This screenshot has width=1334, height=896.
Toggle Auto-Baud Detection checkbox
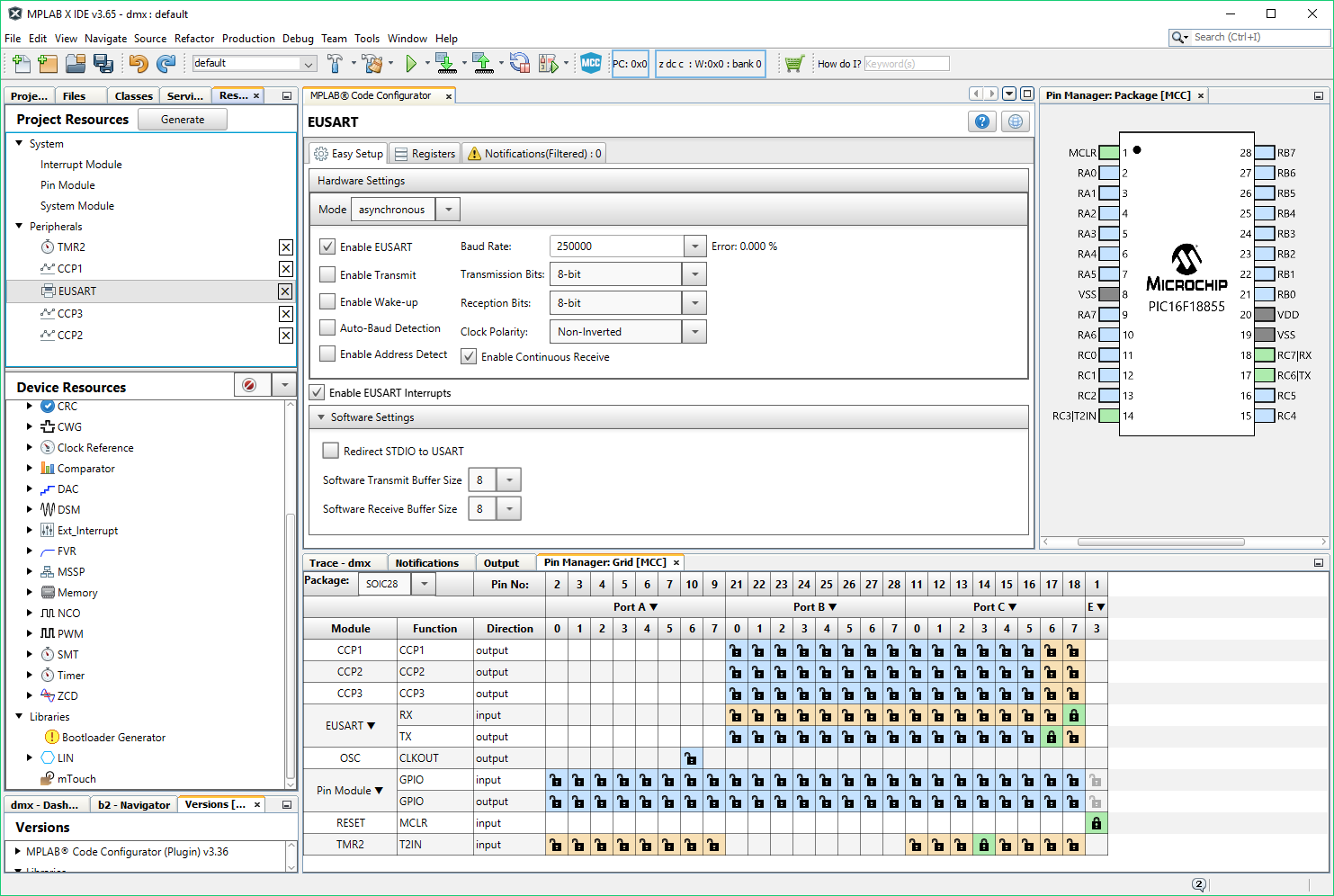pyautogui.click(x=327, y=328)
